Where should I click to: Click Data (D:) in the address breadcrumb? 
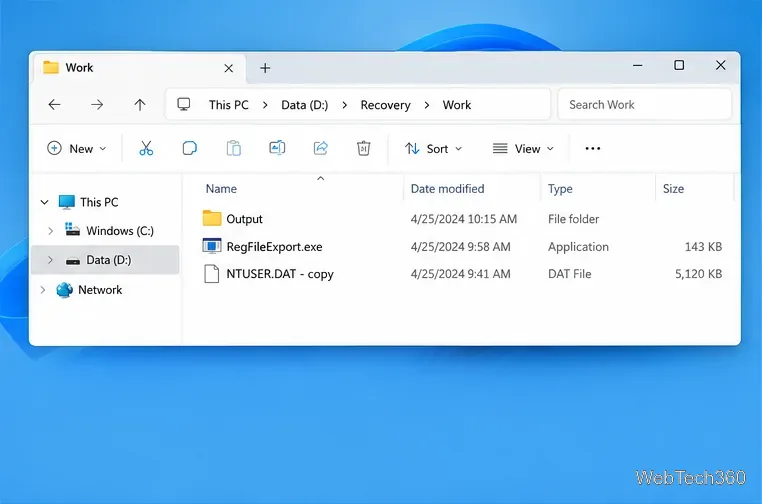pos(305,105)
